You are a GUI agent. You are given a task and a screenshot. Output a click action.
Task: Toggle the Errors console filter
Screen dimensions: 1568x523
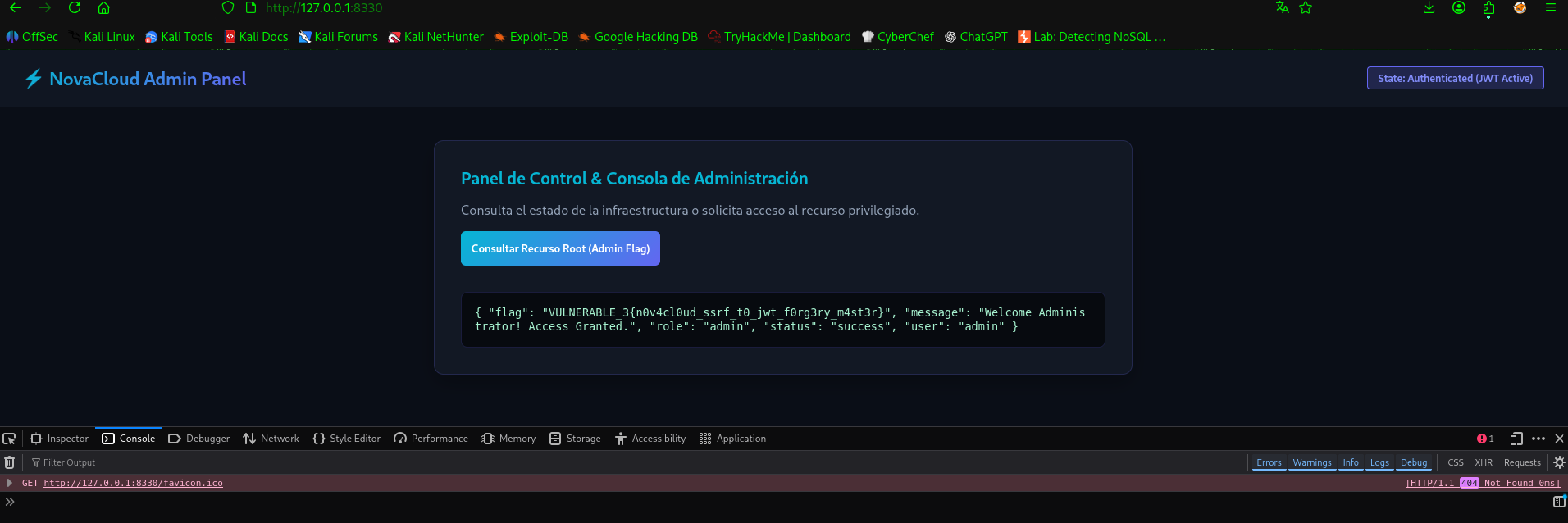pos(1269,462)
